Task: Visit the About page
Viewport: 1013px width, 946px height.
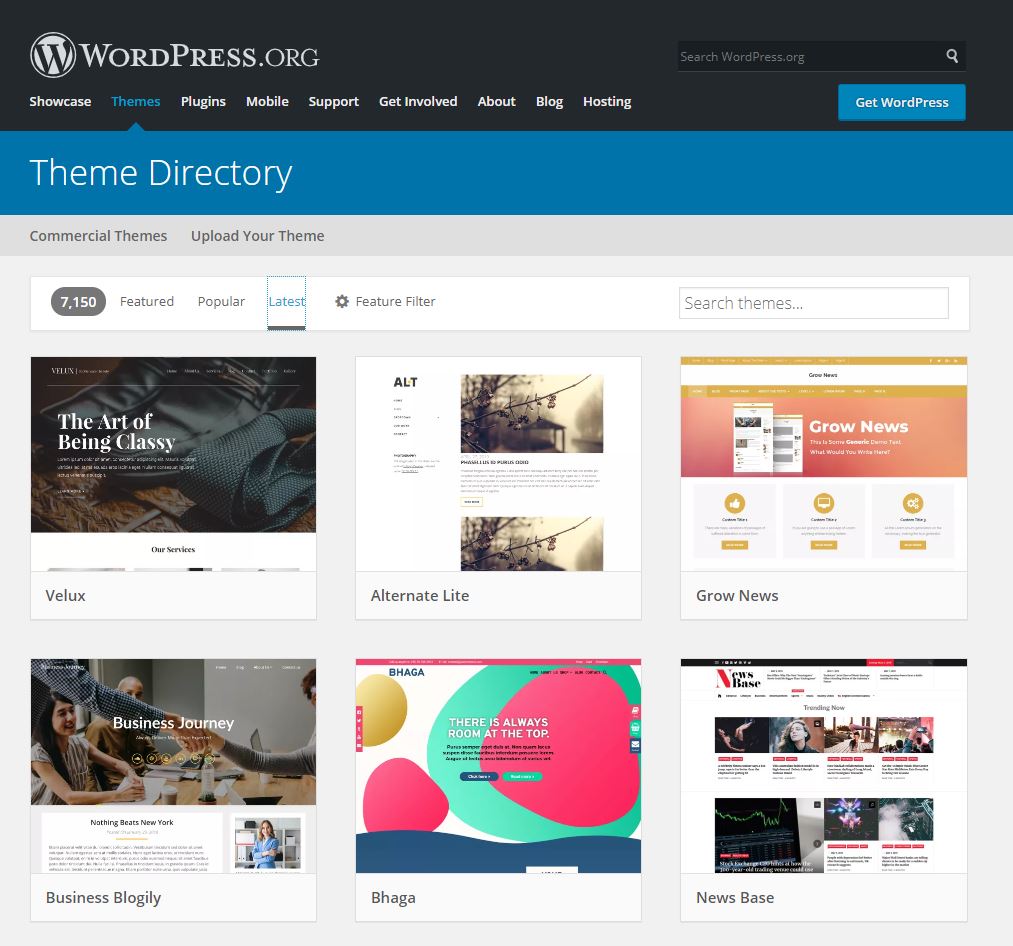Action: (496, 101)
